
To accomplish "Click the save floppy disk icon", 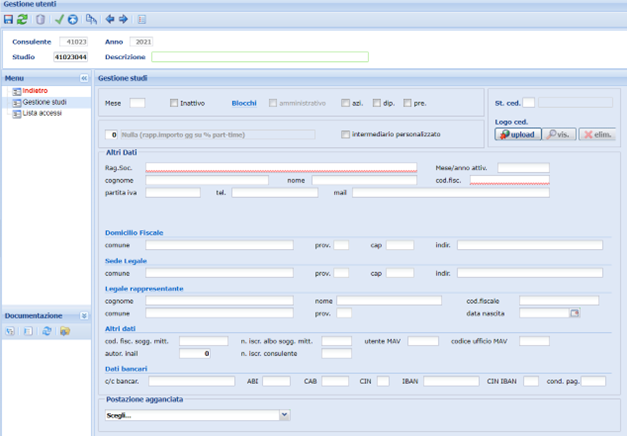I will click(8, 19).
